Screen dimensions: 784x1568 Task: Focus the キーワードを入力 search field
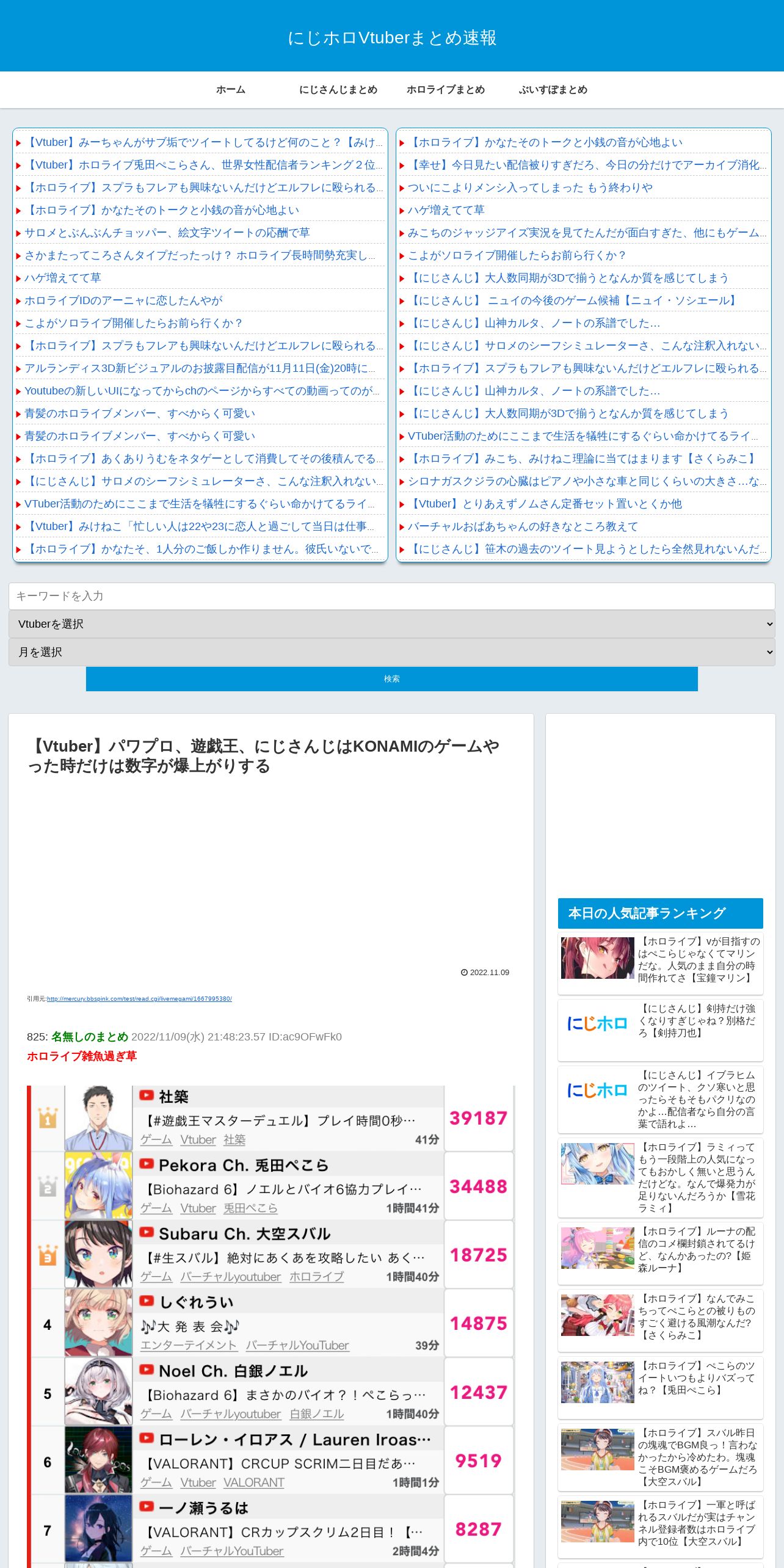pos(392,596)
